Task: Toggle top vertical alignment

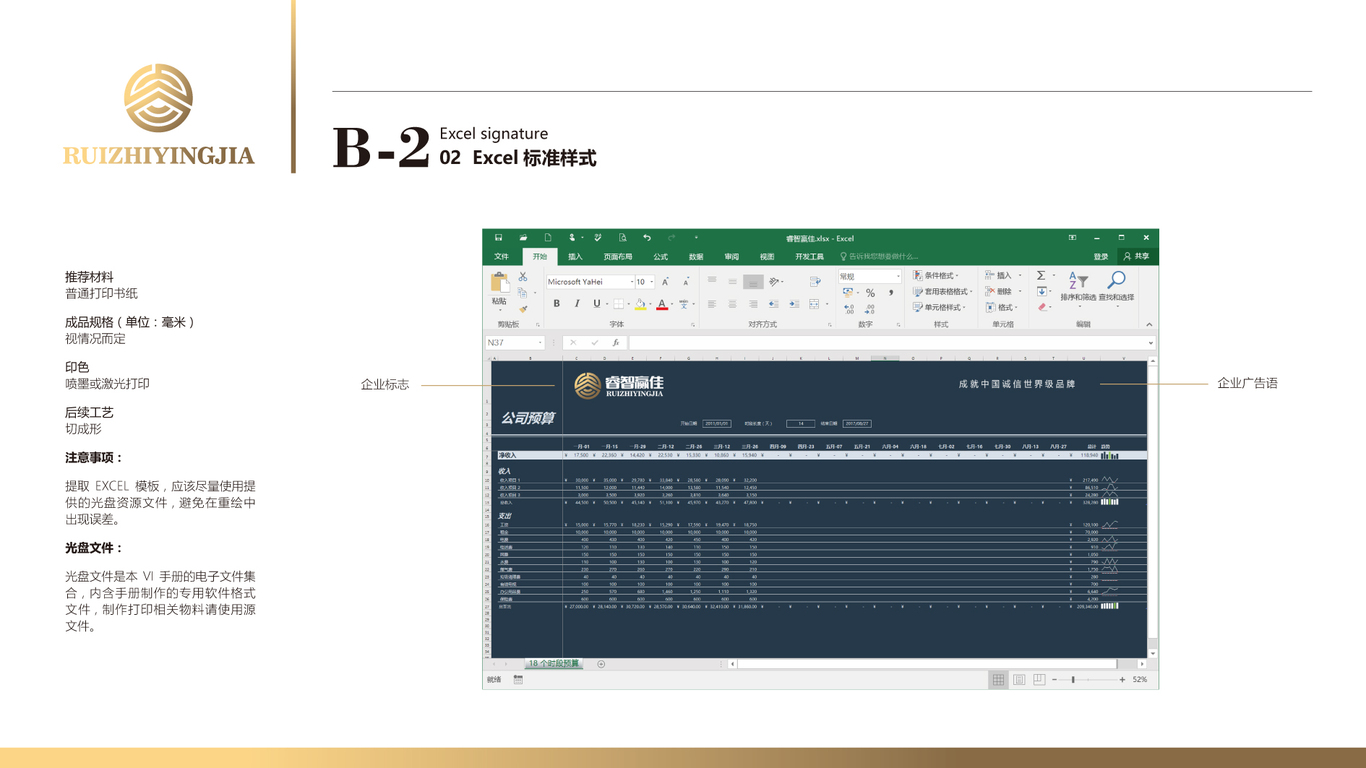Action: (712, 281)
